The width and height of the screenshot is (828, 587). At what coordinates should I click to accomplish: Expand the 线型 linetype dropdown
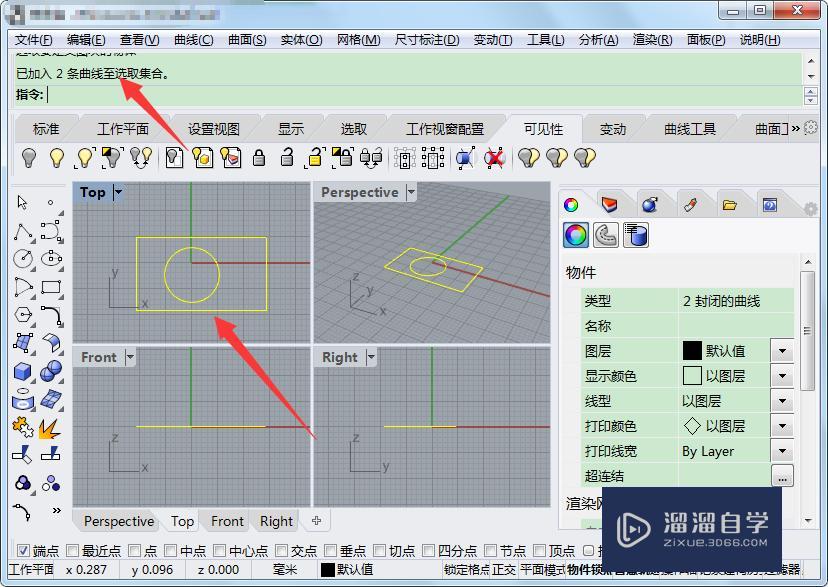click(782, 401)
